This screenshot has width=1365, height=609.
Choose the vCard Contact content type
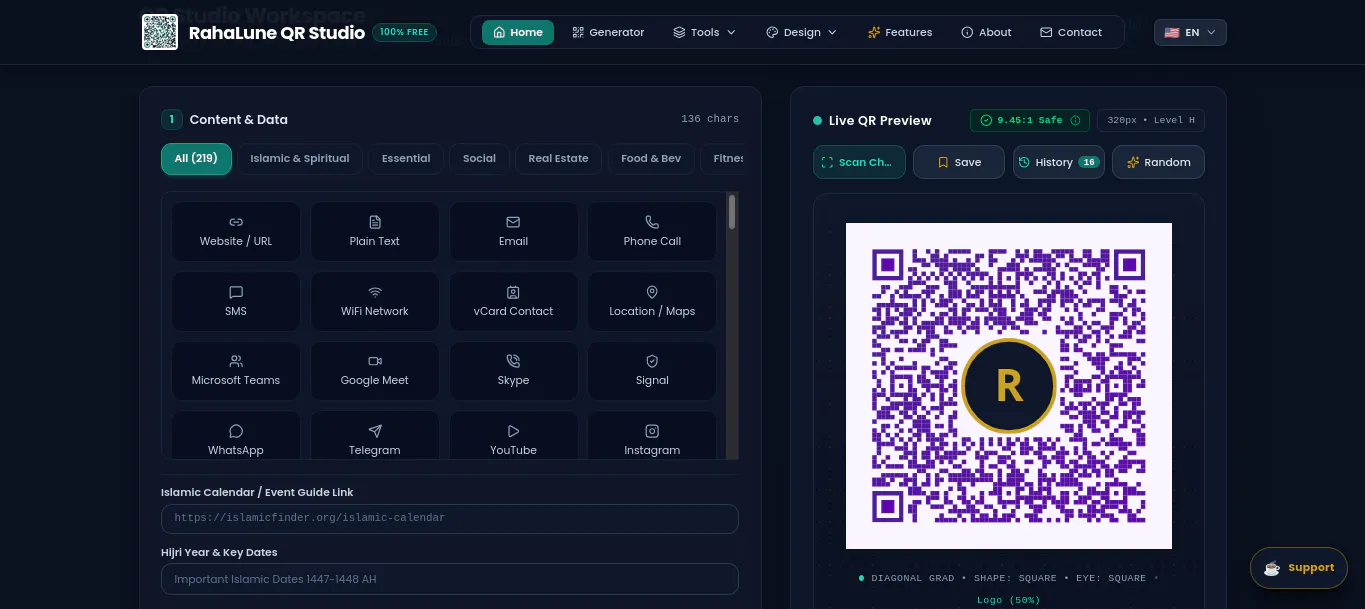tap(513, 301)
